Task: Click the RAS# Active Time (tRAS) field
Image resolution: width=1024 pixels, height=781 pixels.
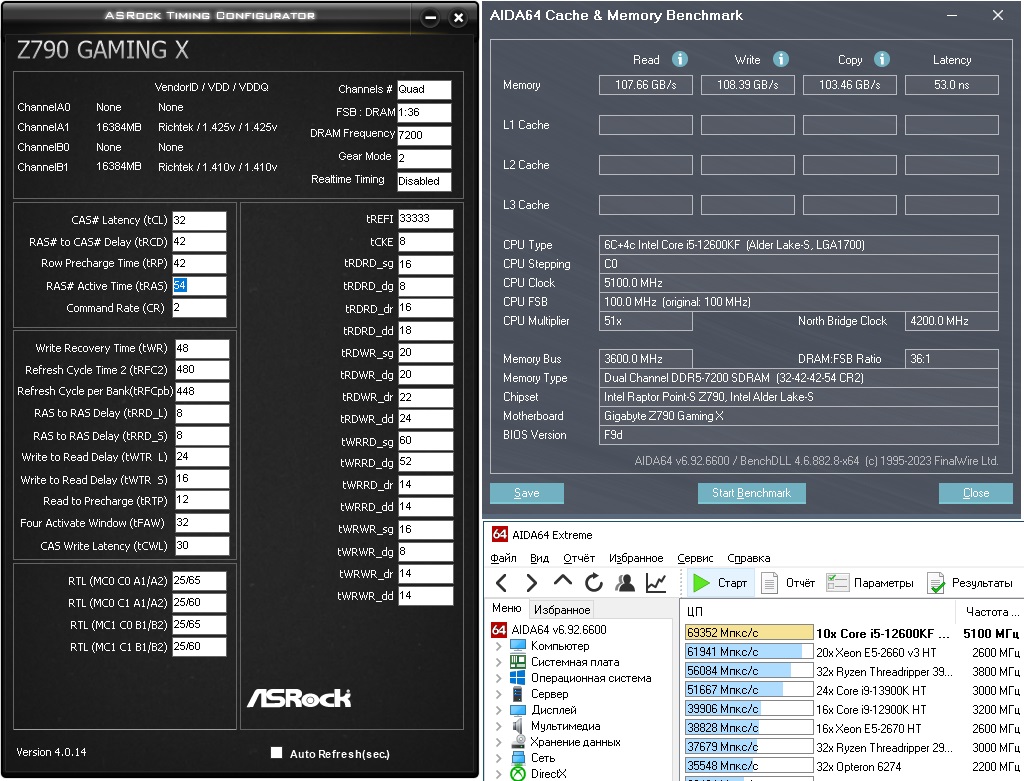Action: tap(199, 285)
